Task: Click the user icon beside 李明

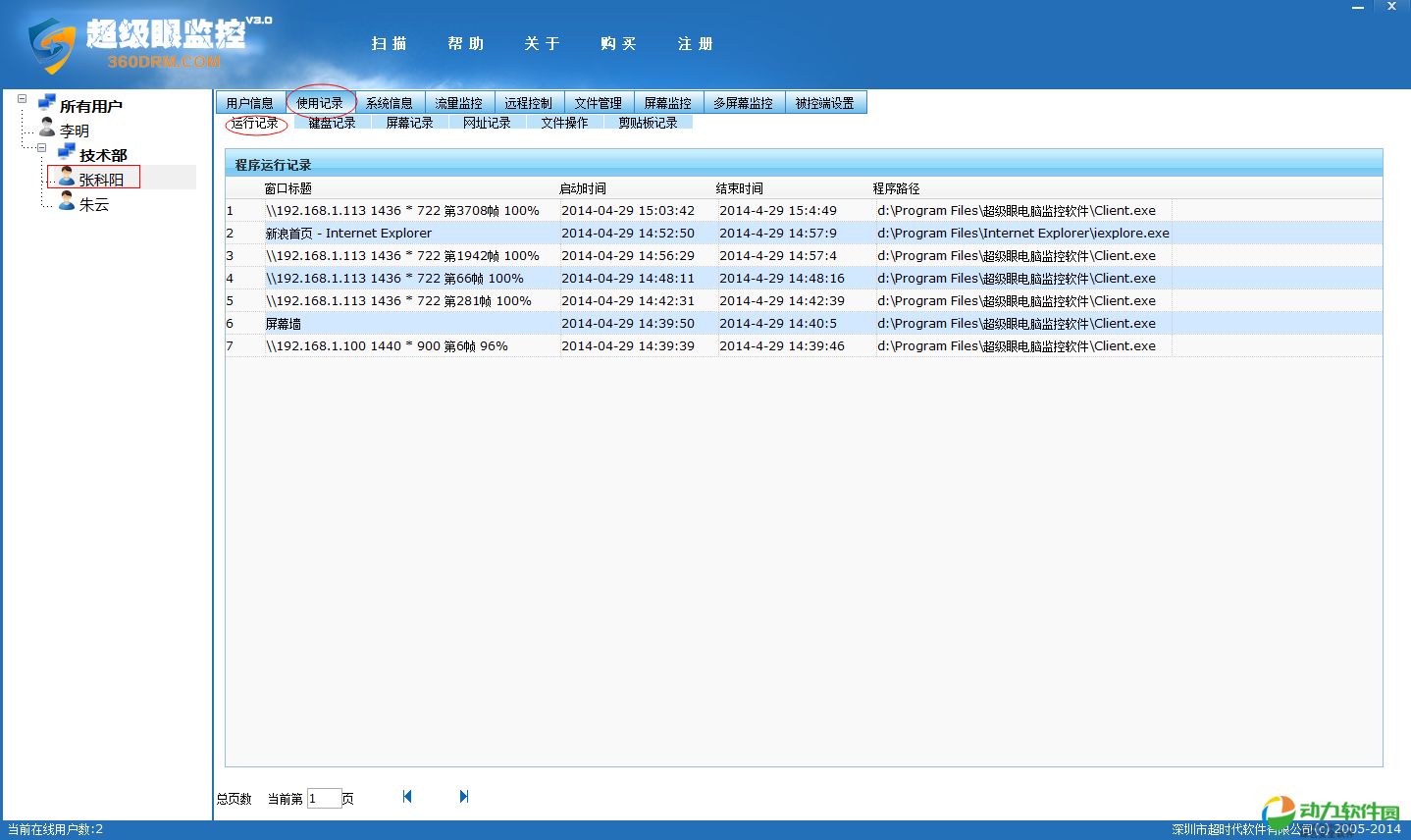Action: point(46,128)
